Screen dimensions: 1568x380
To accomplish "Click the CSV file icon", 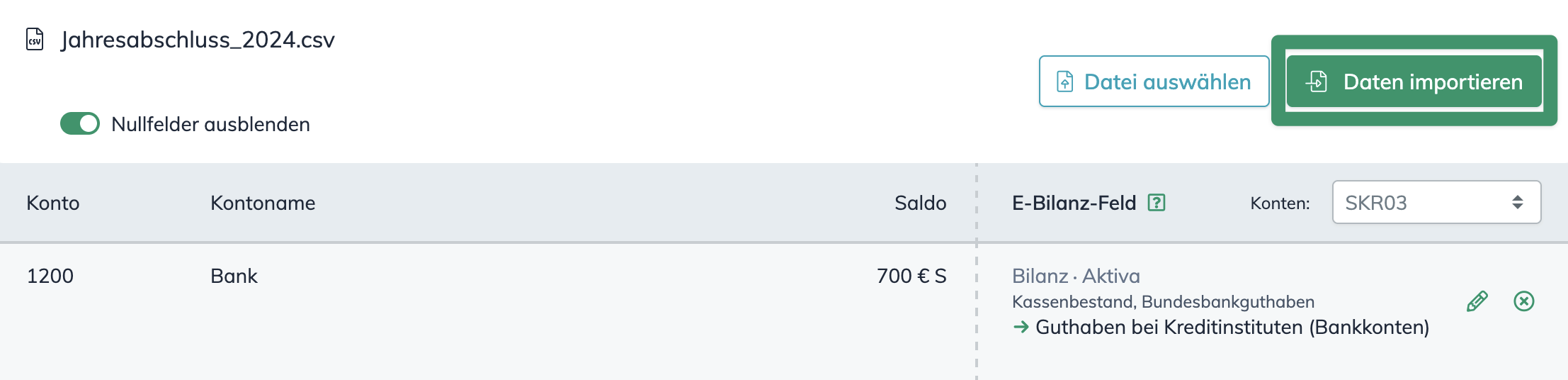I will pyautogui.click(x=35, y=39).
